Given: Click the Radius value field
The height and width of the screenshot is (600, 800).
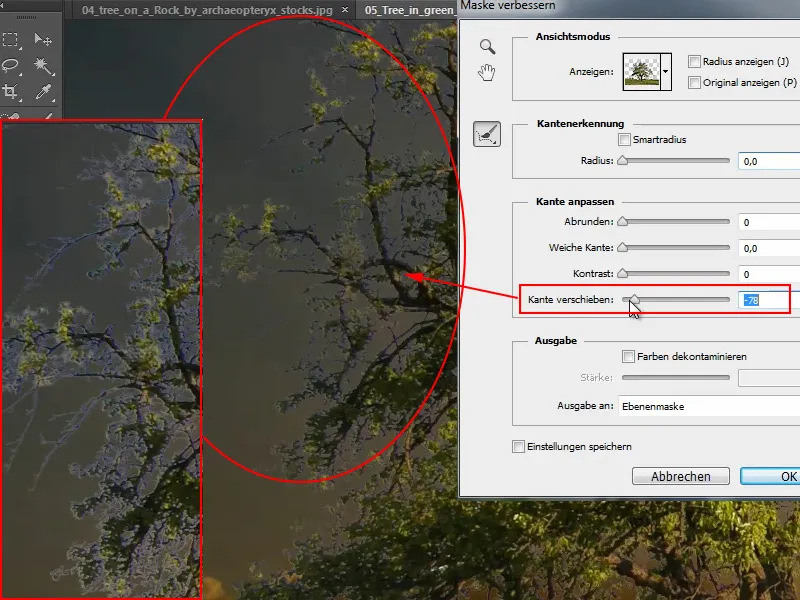Looking at the screenshot, I should (769, 161).
